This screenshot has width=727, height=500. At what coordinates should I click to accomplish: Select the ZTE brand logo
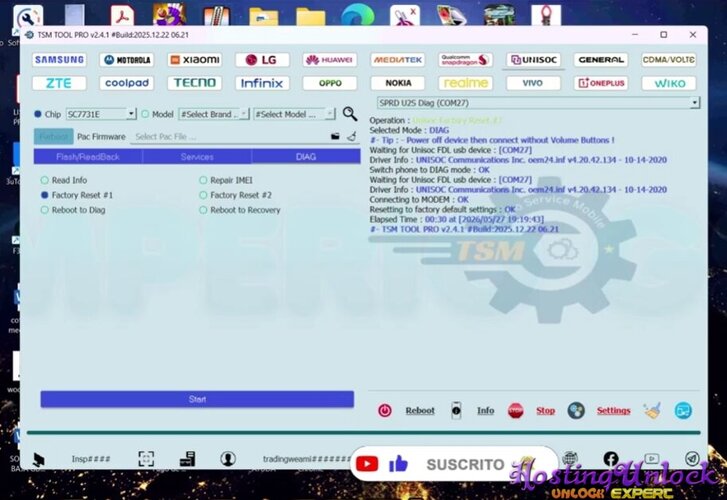[59, 83]
